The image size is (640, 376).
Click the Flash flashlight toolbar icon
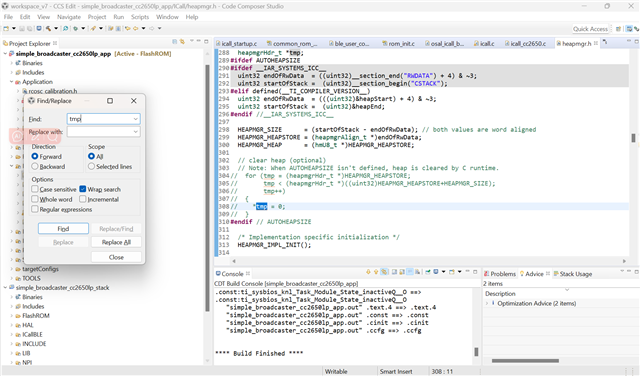click(93, 28)
